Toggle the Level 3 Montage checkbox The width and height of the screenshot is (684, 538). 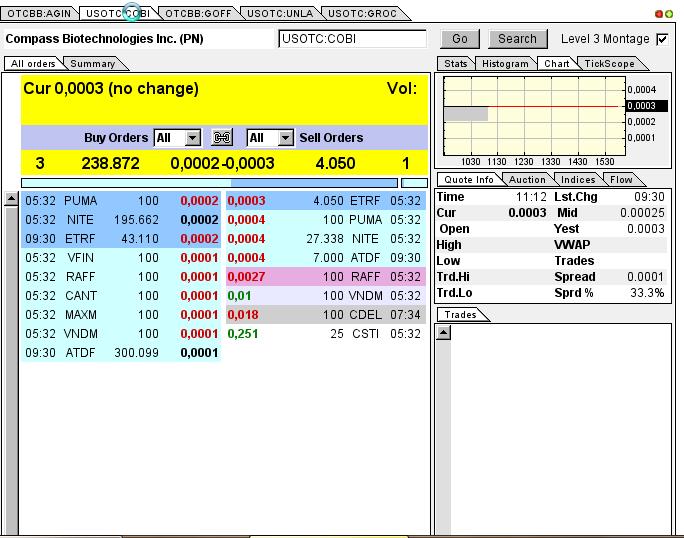pos(662,39)
